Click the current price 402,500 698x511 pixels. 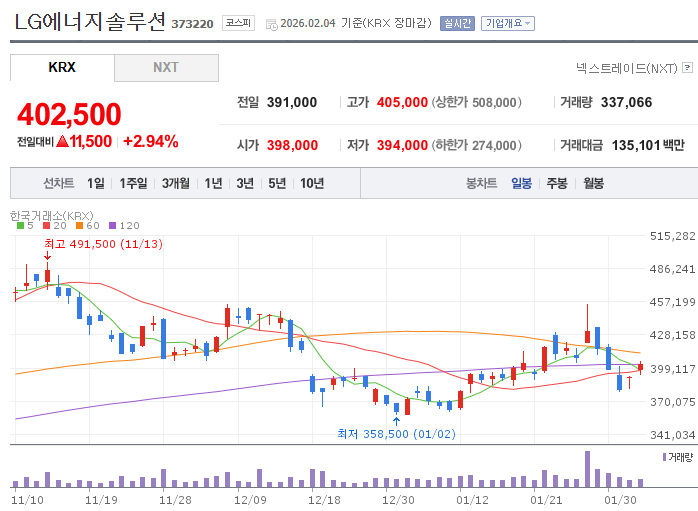coord(69,114)
